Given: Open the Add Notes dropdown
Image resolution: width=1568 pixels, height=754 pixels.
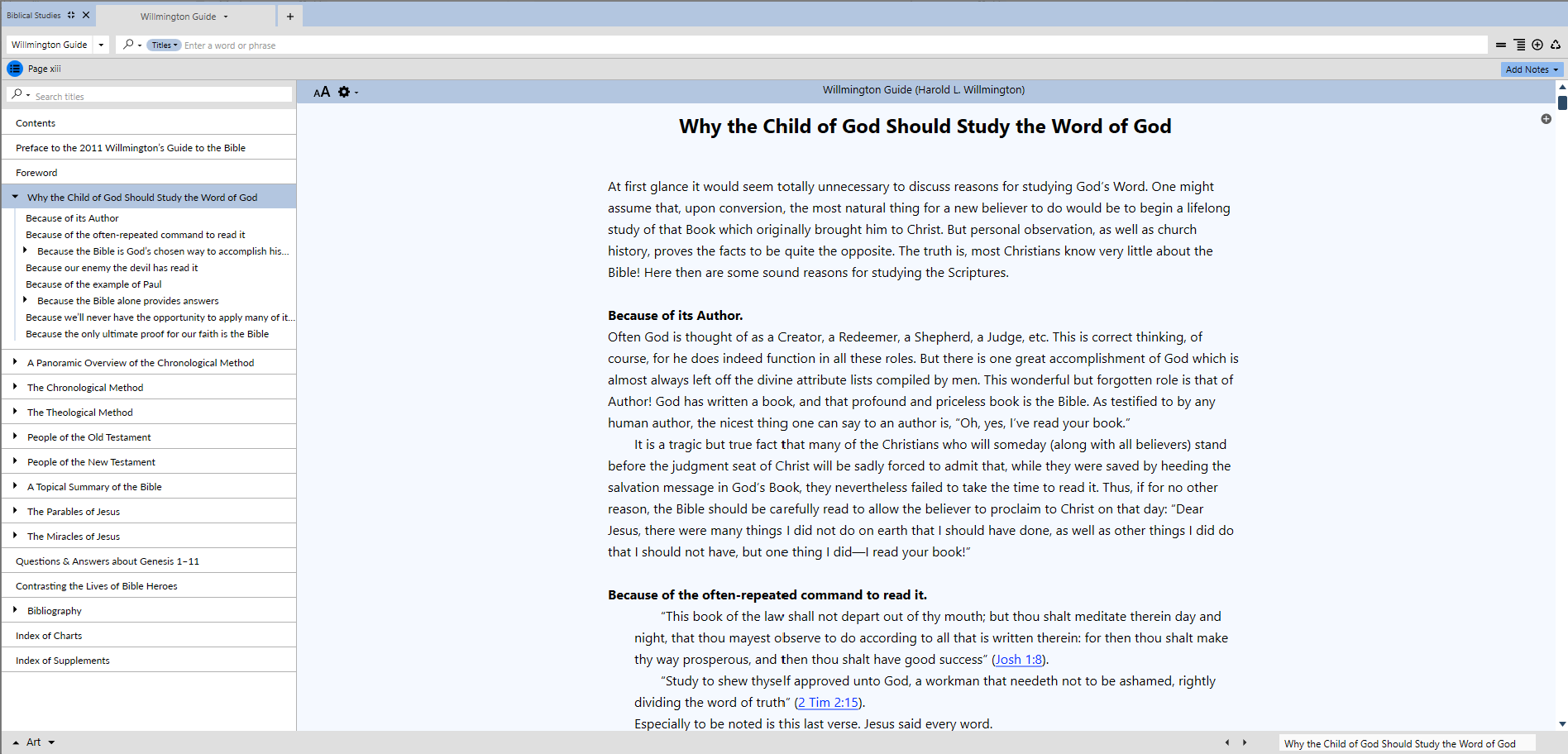Looking at the screenshot, I should [x=1532, y=69].
